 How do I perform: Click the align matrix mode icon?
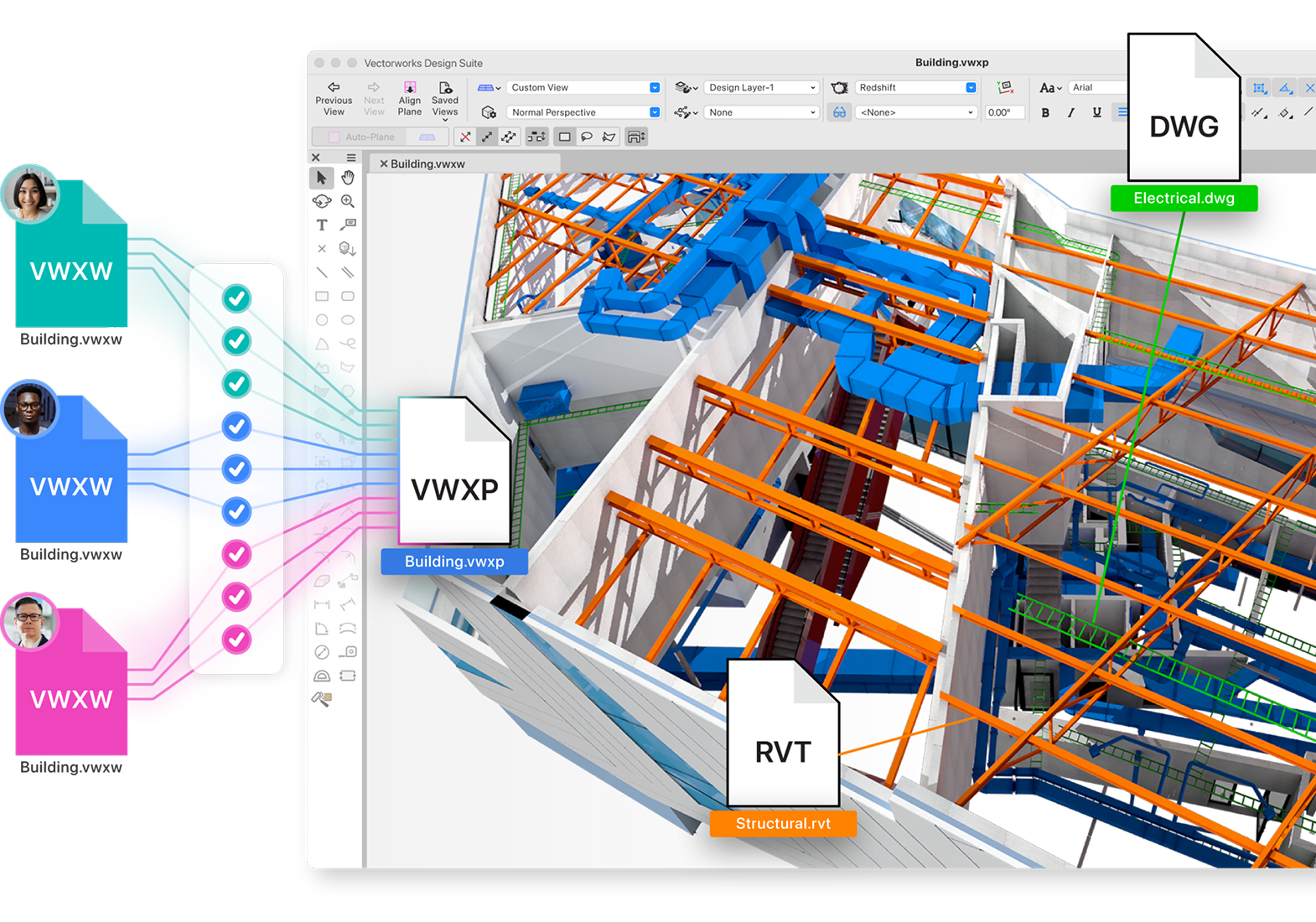(536, 137)
